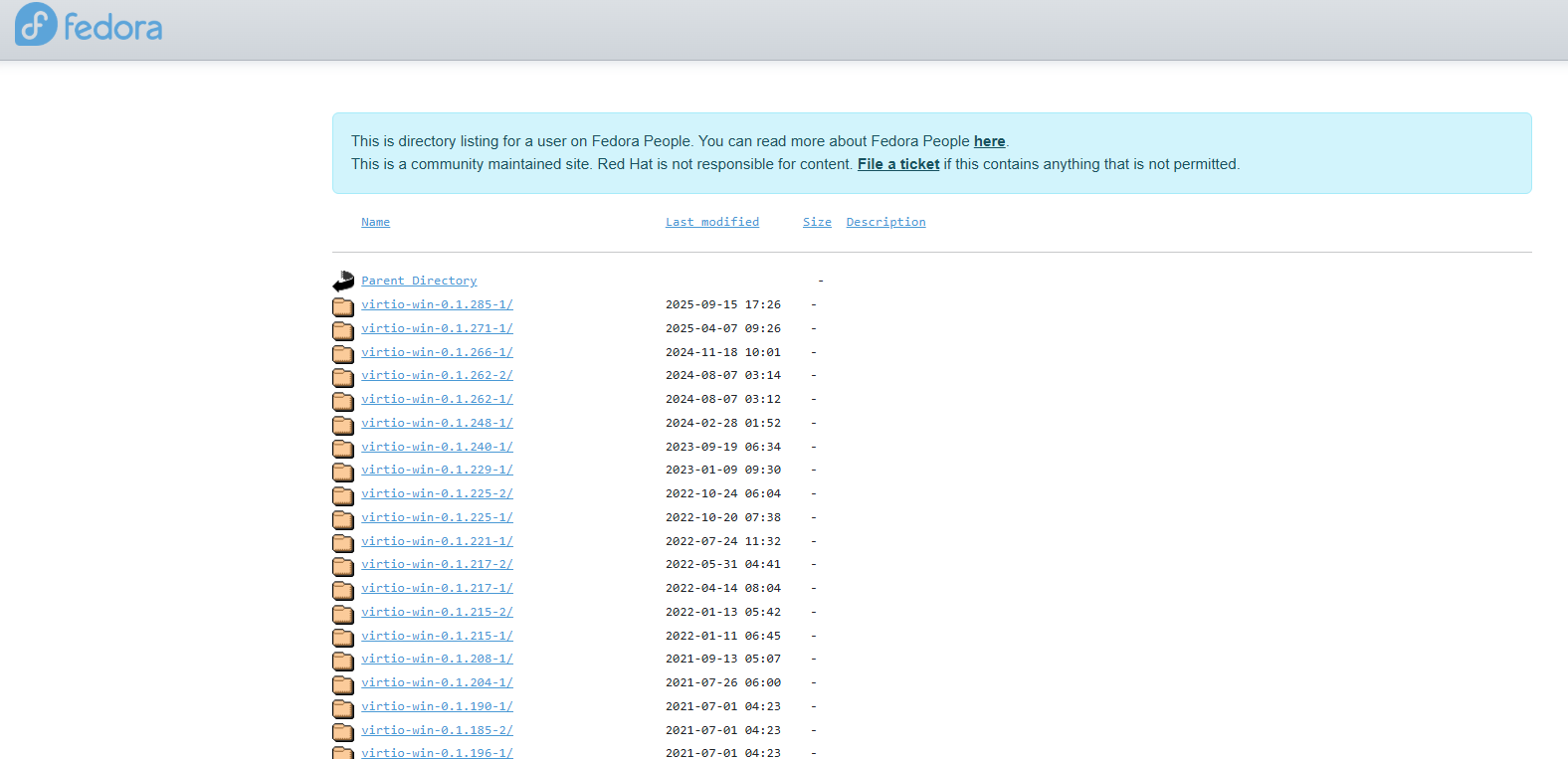Browse the virtio-win-0.1.262-1/ link

pos(437,399)
